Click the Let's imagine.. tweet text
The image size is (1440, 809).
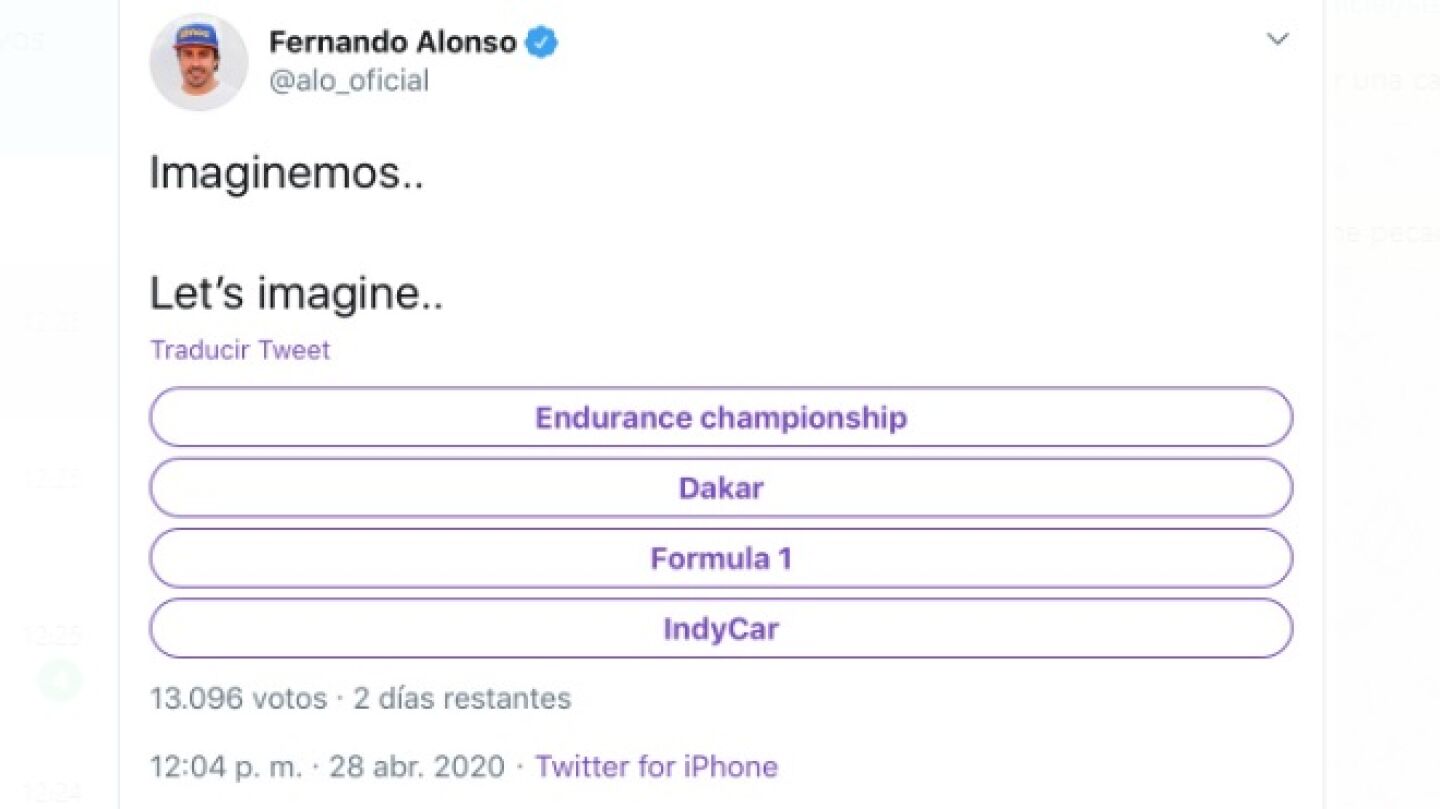(296, 294)
